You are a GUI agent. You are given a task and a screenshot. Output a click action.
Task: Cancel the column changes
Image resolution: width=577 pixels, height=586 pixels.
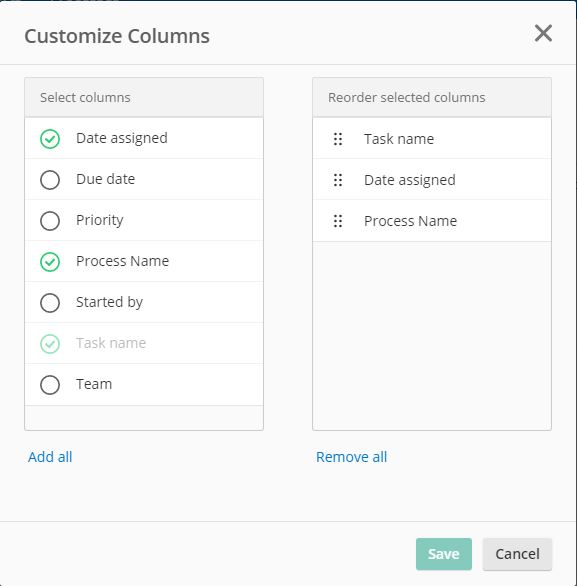coord(517,554)
